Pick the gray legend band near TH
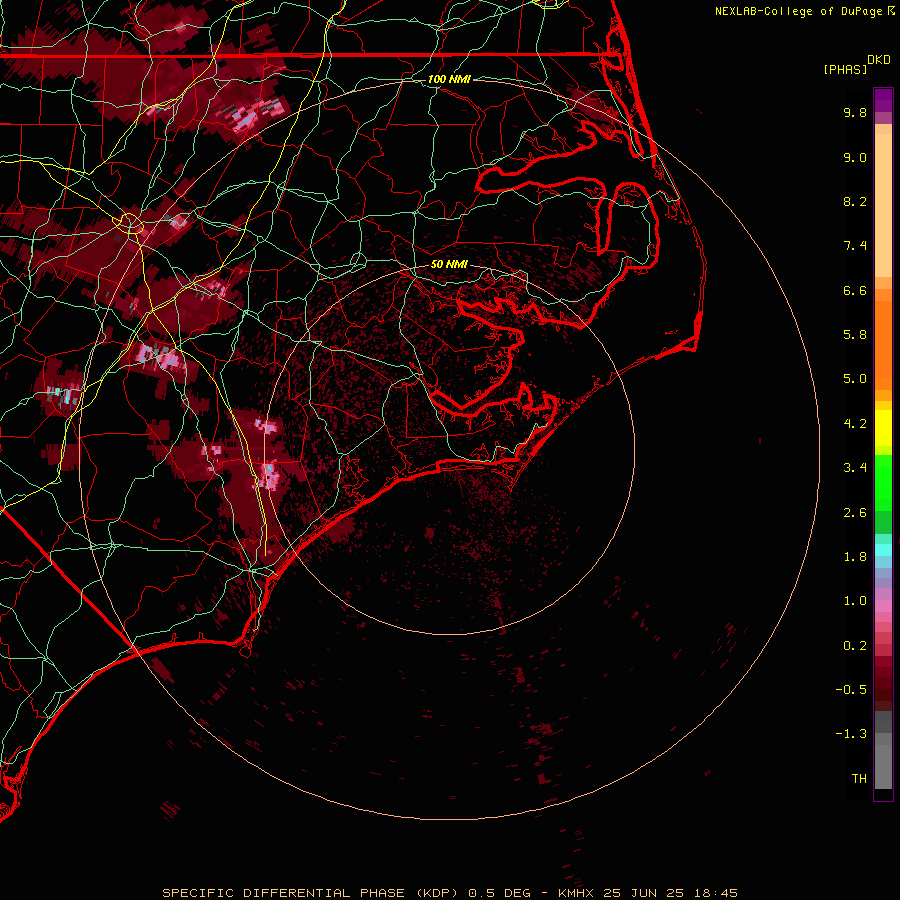900x900 pixels. (883, 768)
